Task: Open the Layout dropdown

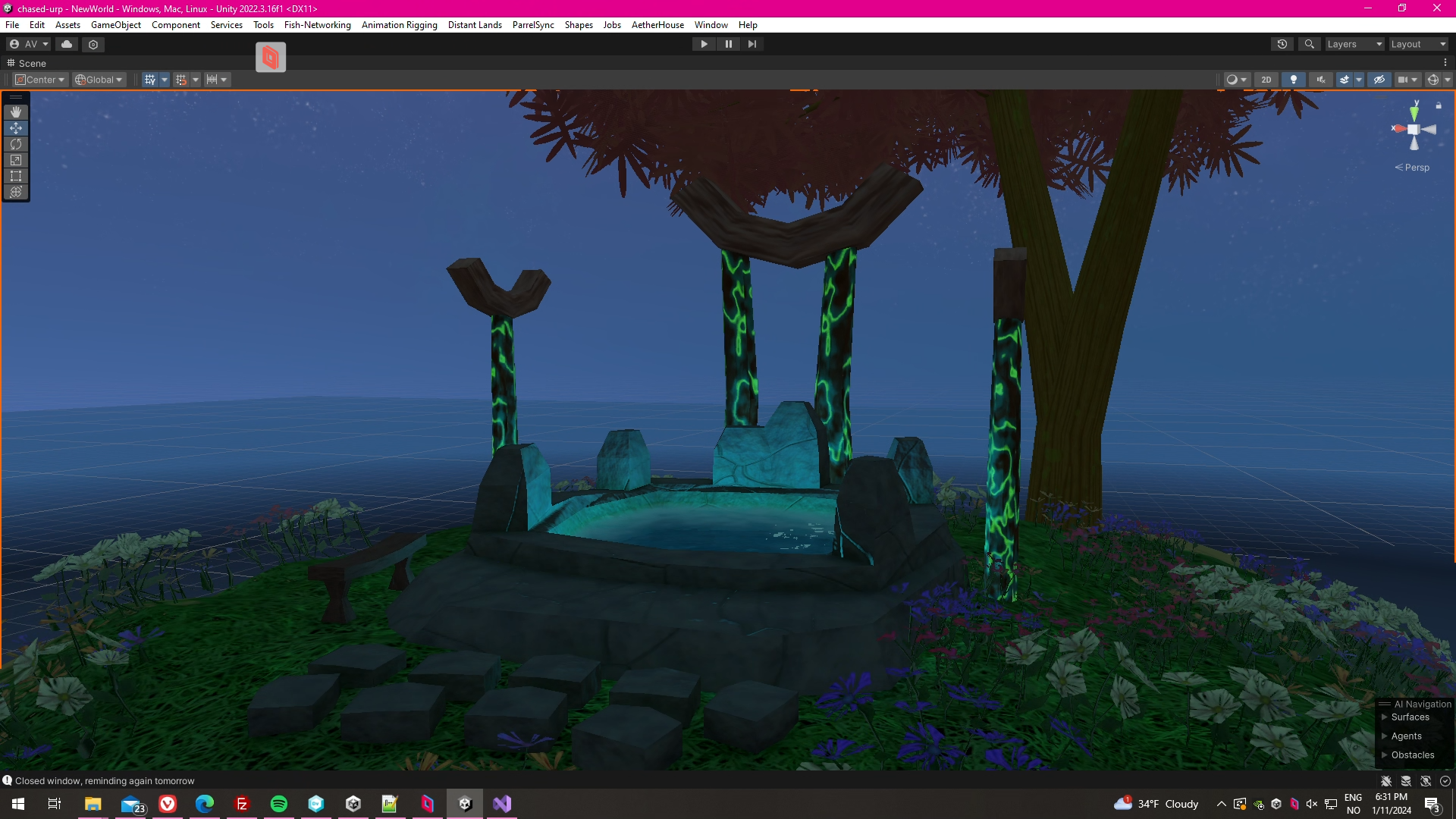Action: tap(1418, 44)
